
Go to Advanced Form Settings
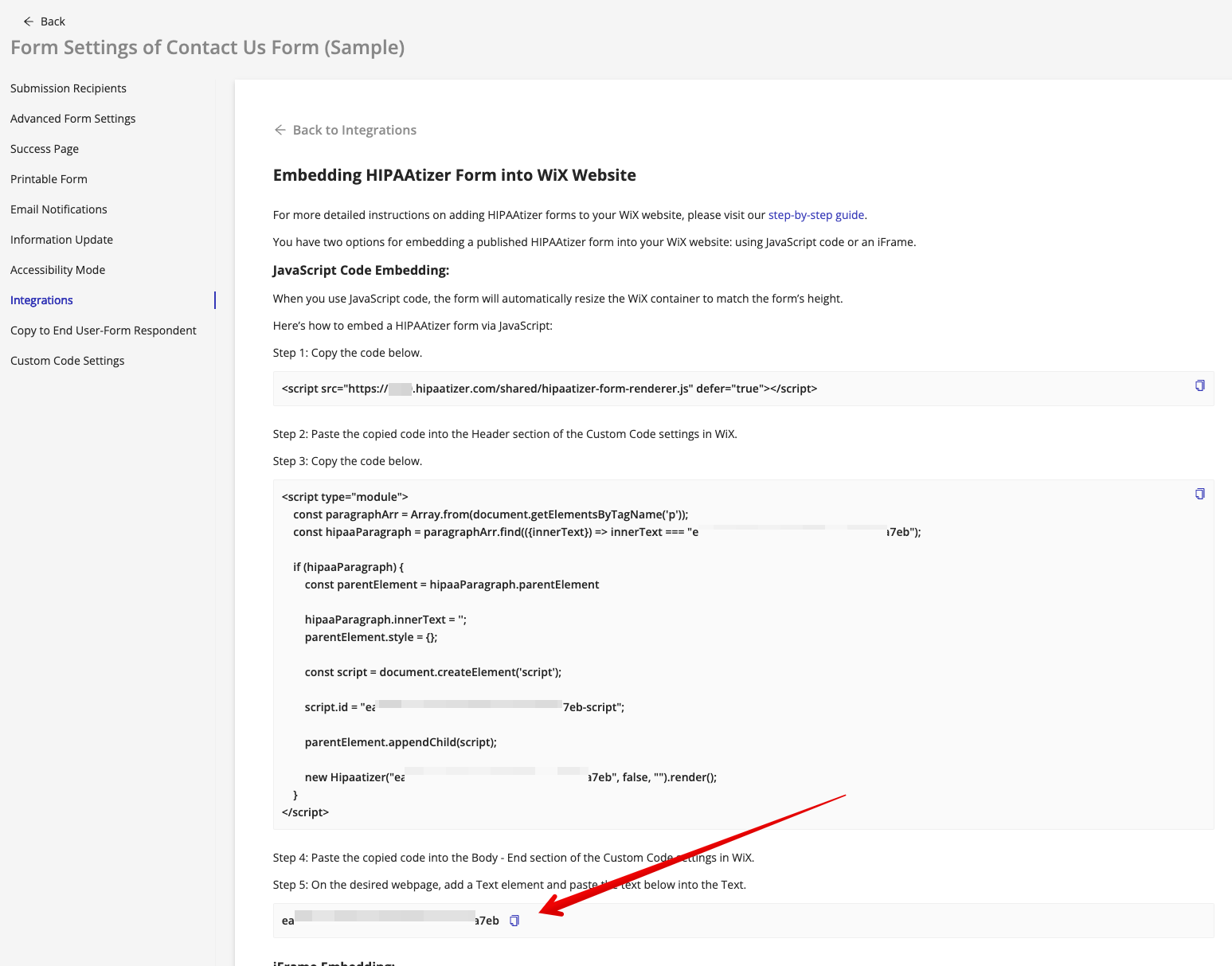tap(73, 119)
